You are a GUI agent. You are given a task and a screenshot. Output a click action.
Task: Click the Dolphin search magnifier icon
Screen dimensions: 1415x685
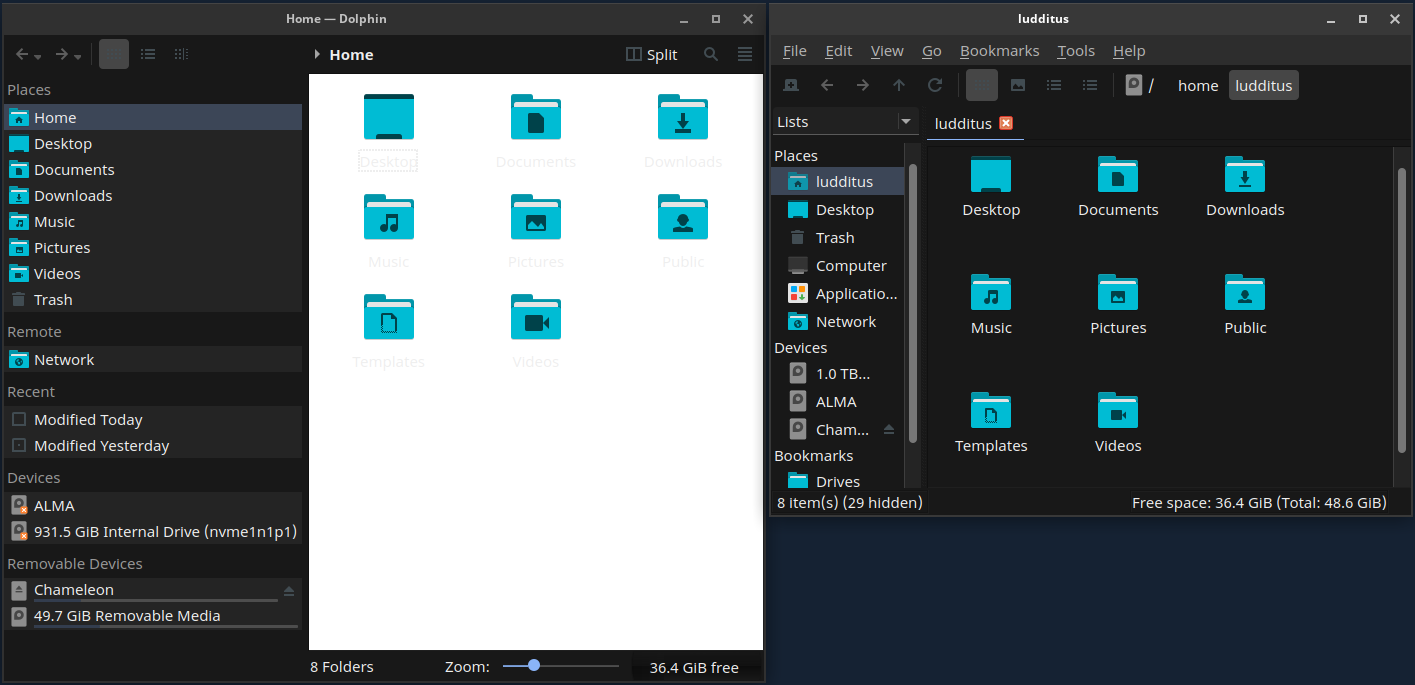point(711,55)
